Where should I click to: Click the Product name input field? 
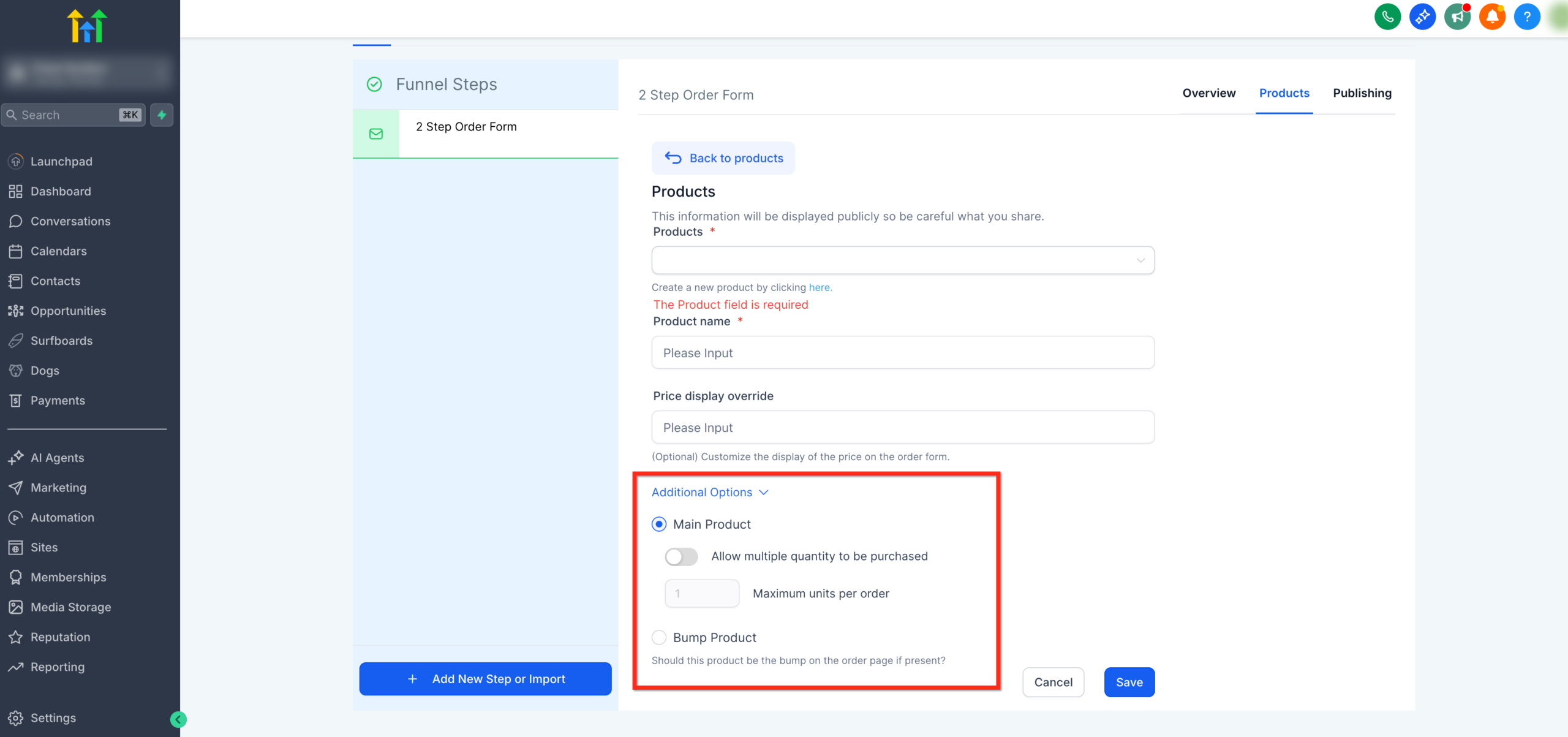[x=902, y=352]
